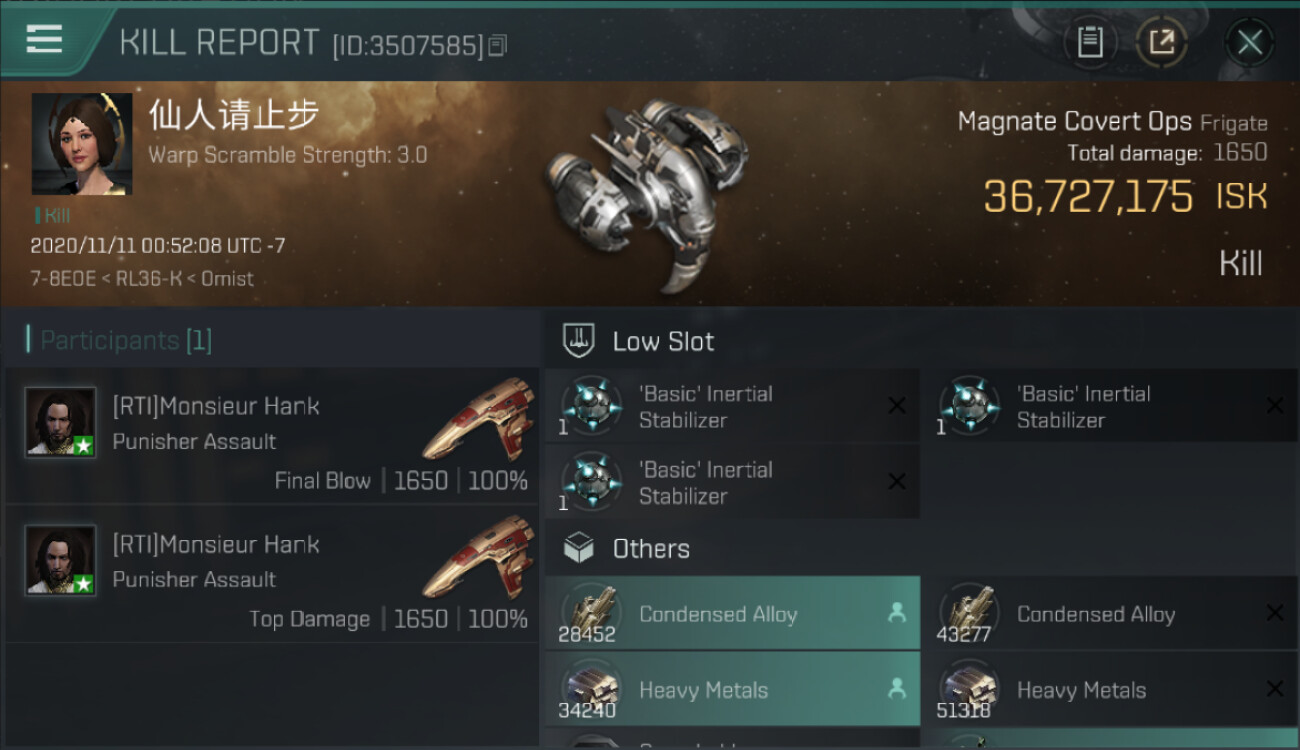Select the Heavy Metals 34240 item
The height and width of the screenshot is (750, 1300).
coord(732,690)
